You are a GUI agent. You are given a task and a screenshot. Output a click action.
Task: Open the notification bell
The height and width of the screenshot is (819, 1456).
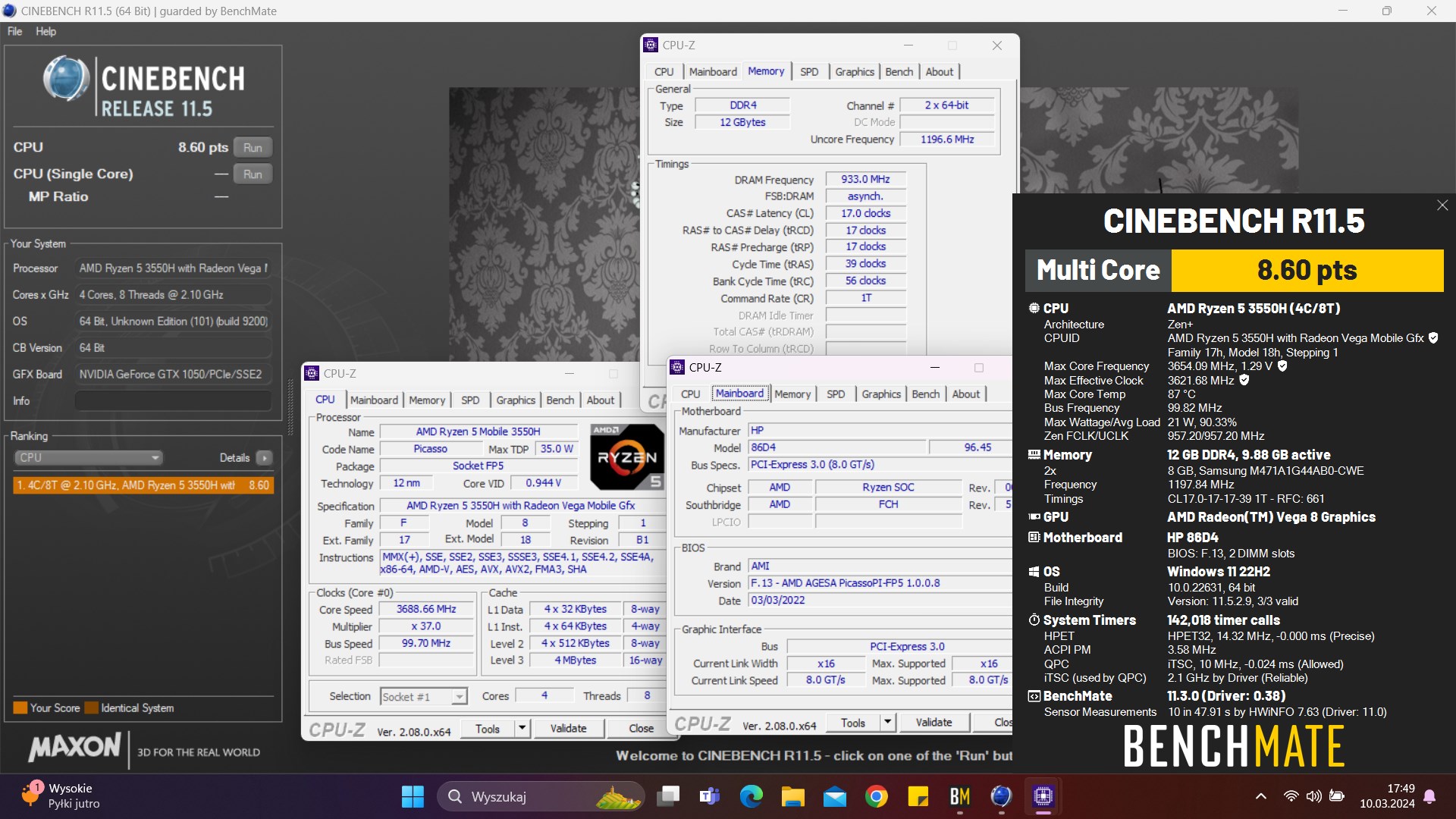click(1430, 796)
